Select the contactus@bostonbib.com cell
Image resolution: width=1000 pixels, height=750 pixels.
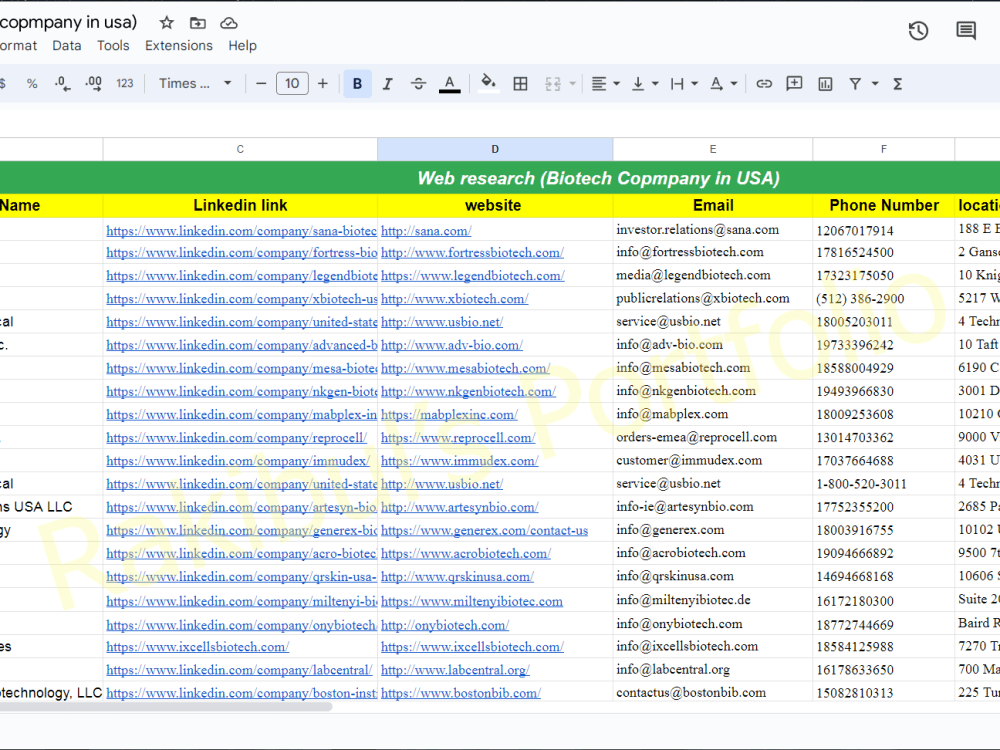pos(713,693)
